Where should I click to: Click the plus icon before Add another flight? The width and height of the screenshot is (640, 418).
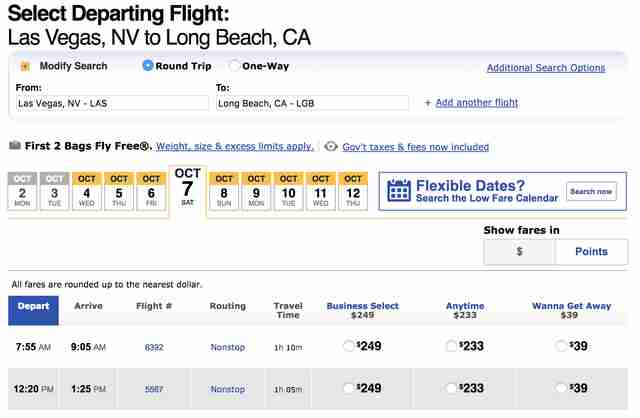coord(427,103)
